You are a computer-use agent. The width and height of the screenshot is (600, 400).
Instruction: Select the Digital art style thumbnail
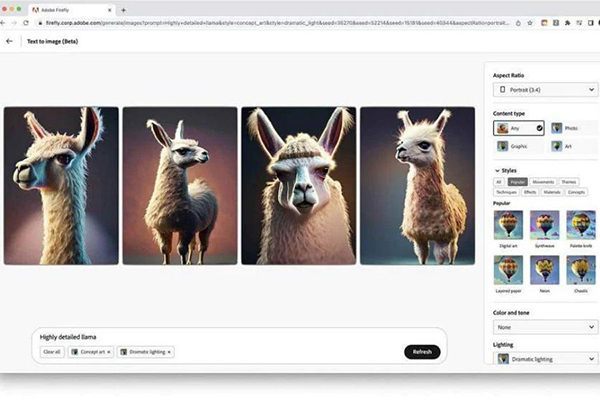[x=508, y=224]
